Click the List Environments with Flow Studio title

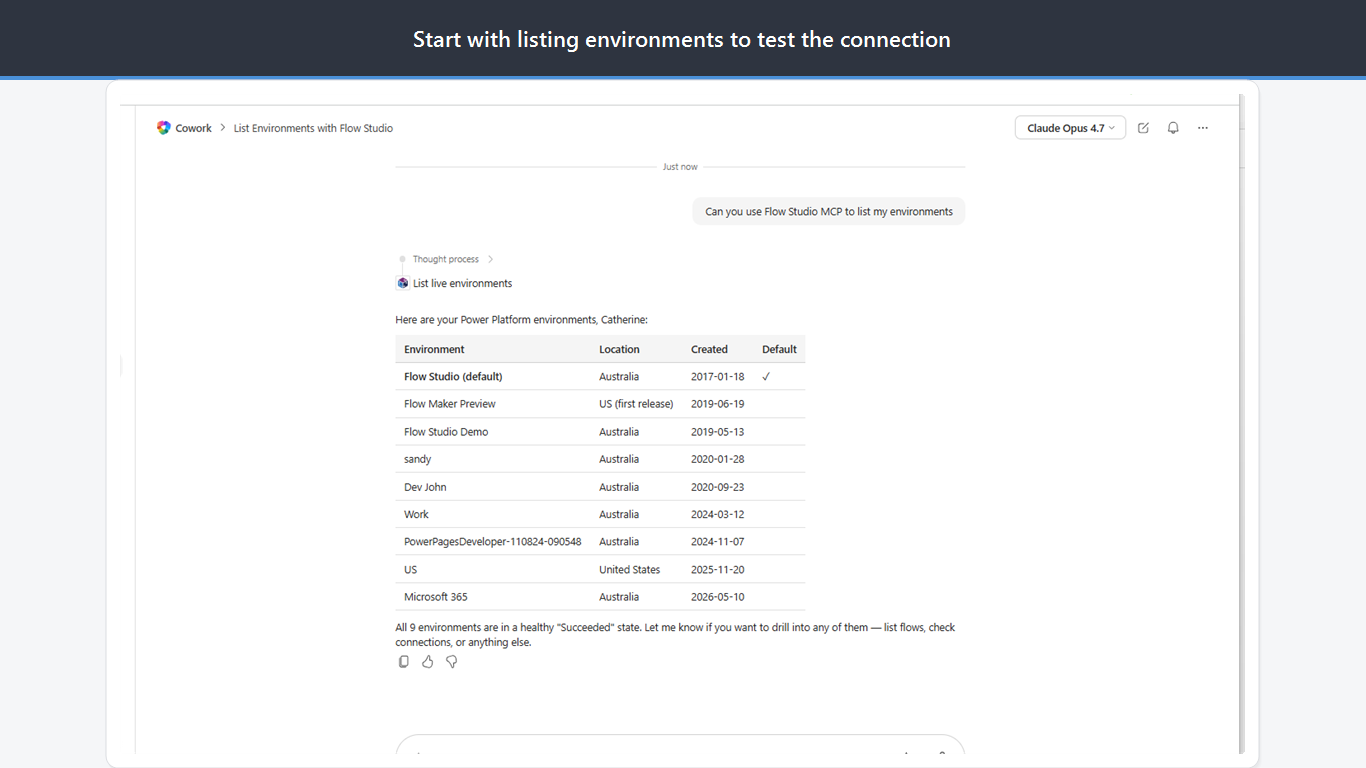click(x=313, y=128)
